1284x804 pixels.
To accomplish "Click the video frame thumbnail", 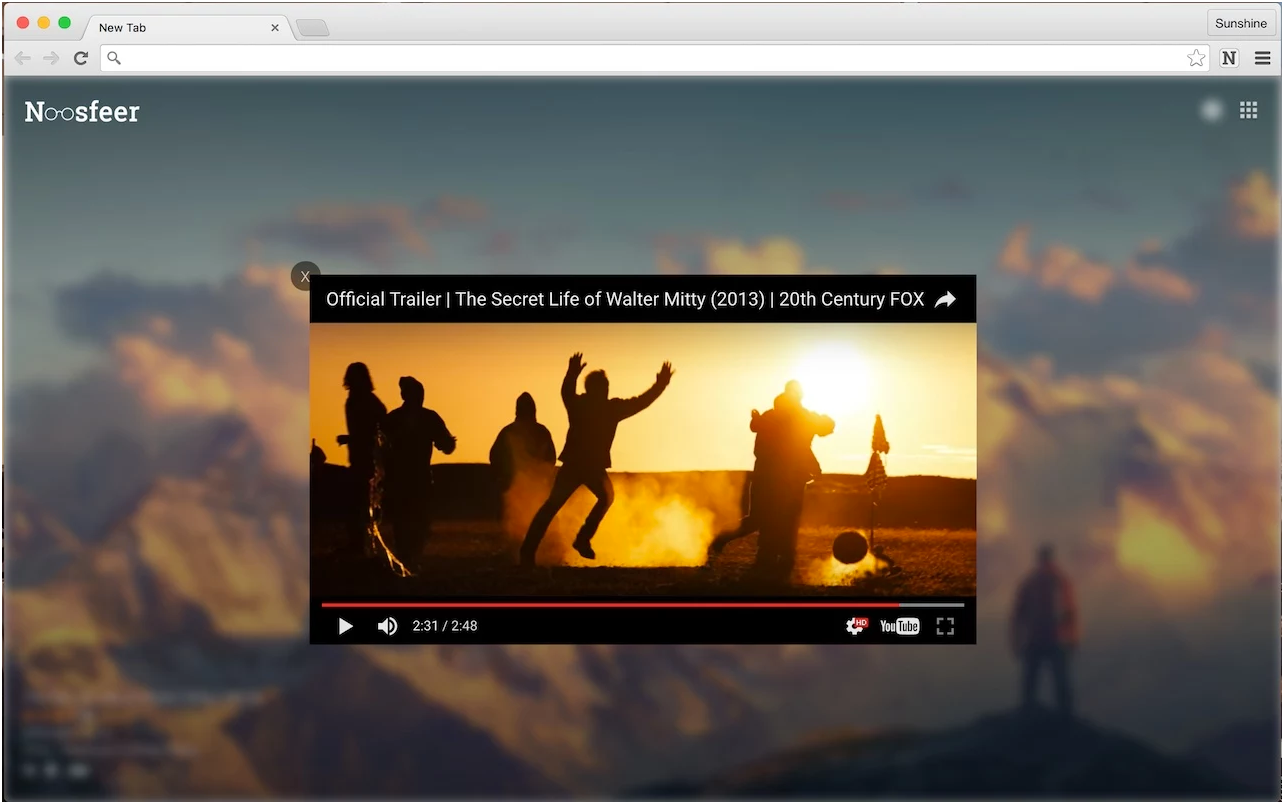I will point(643,460).
